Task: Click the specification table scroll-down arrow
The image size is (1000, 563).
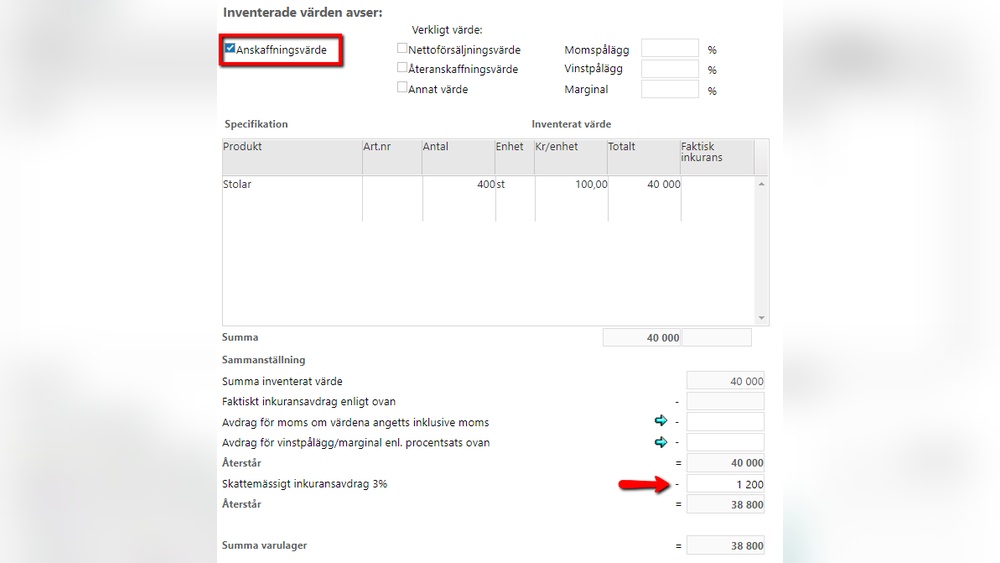Action: click(x=761, y=318)
